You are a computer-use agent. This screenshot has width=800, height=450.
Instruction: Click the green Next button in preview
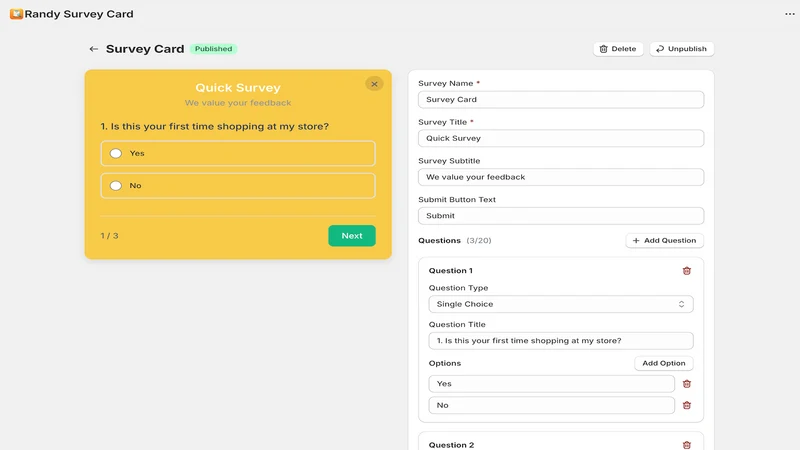[352, 236]
